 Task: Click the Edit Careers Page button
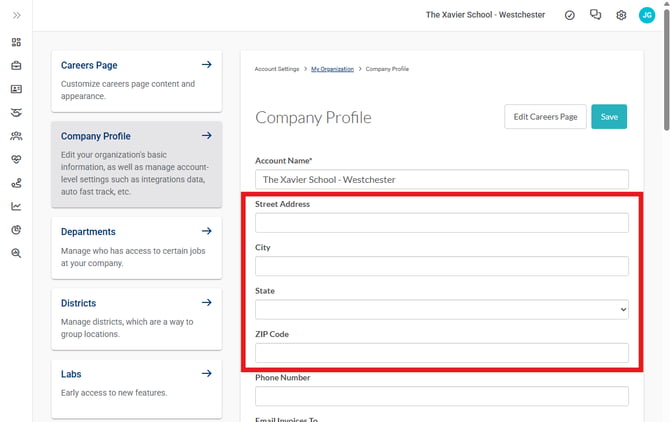pyautogui.click(x=545, y=117)
